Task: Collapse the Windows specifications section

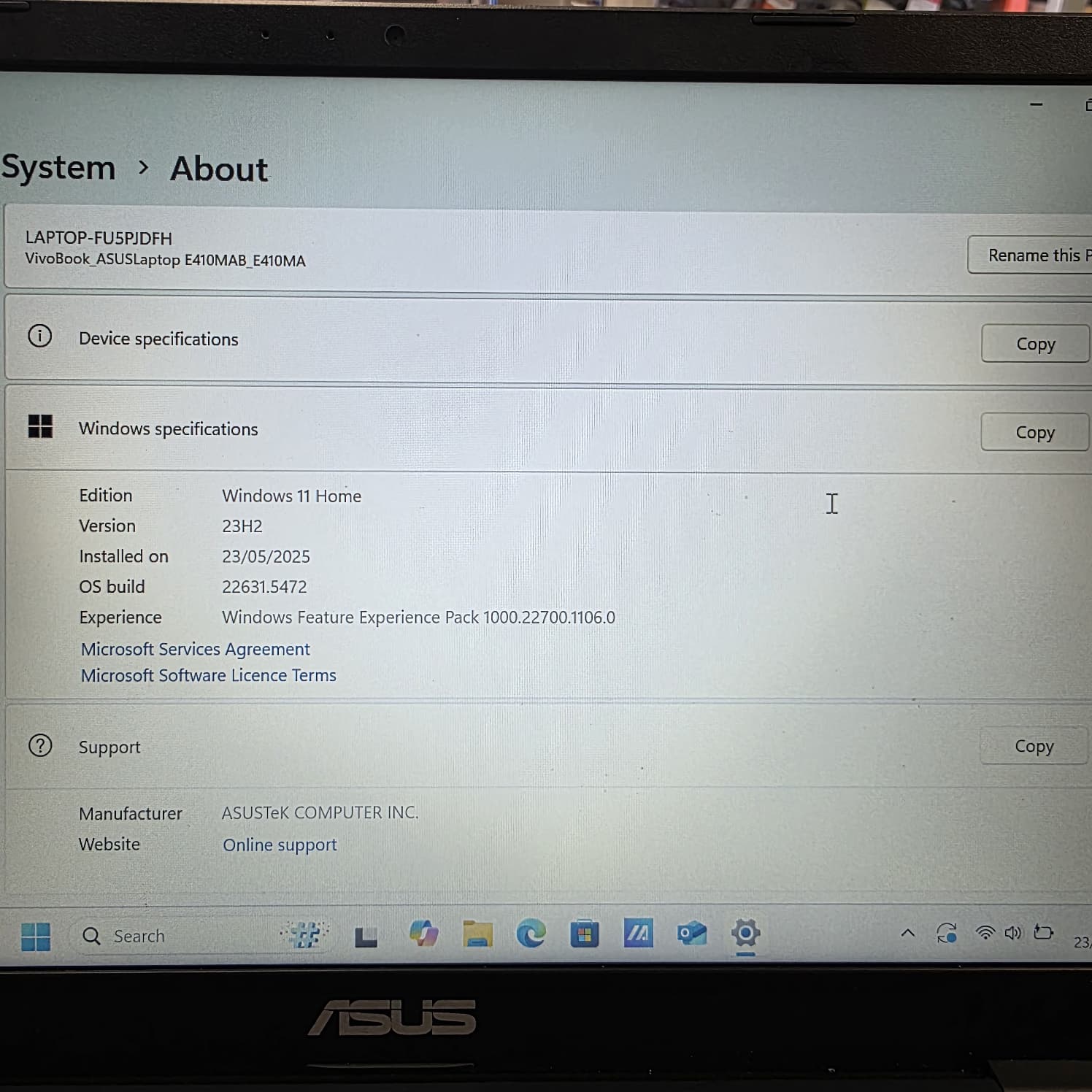Action: [x=547, y=429]
